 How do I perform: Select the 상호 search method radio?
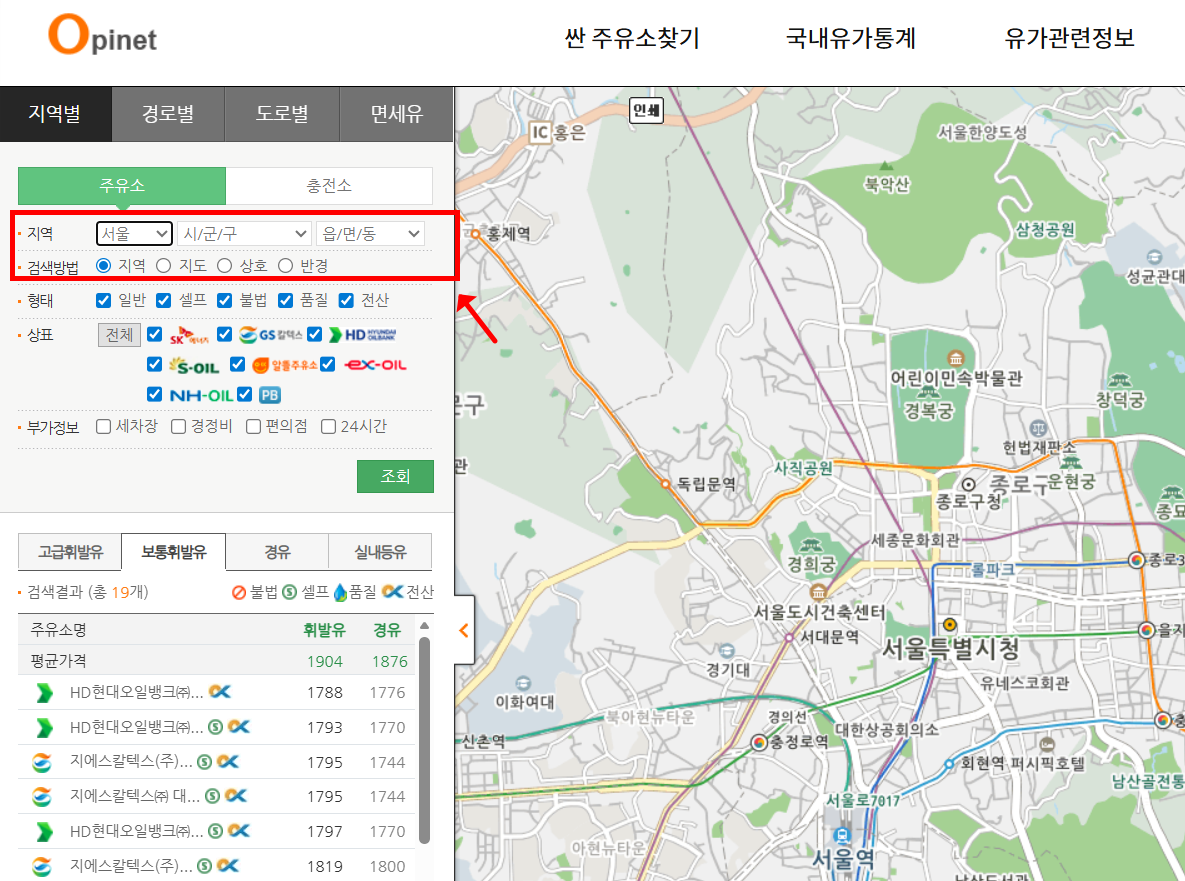click(224, 266)
